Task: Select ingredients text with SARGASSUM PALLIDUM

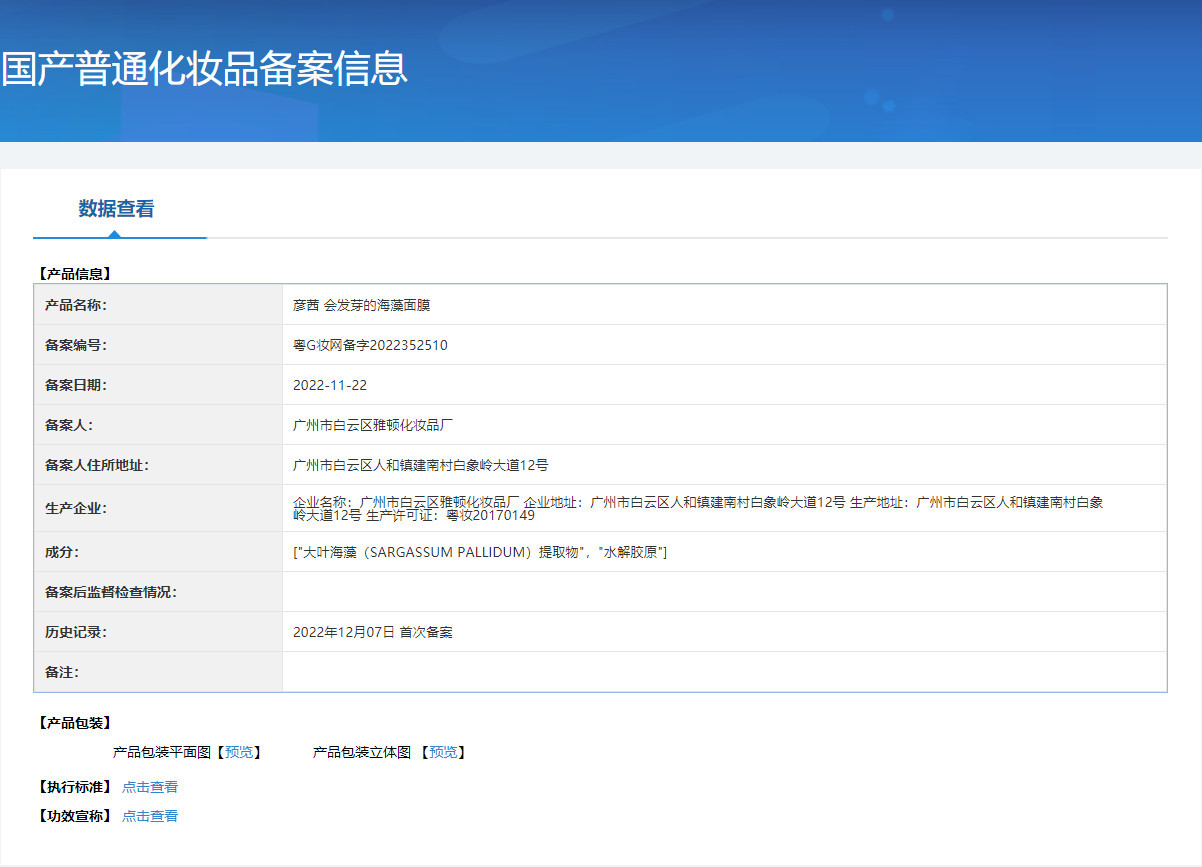Action: tap(480, 552)
